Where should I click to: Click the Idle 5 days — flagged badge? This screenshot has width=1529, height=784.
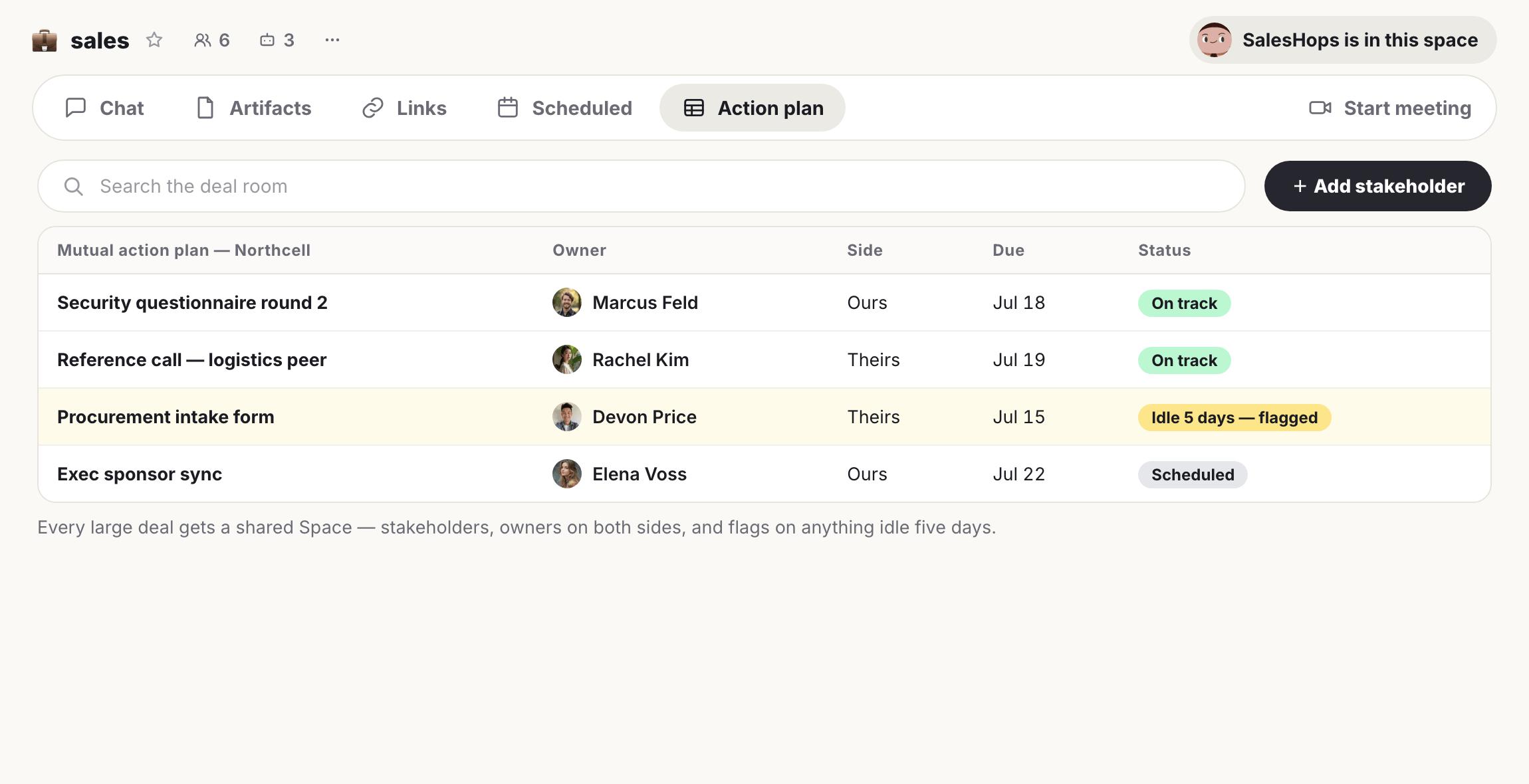[1235, 418]
